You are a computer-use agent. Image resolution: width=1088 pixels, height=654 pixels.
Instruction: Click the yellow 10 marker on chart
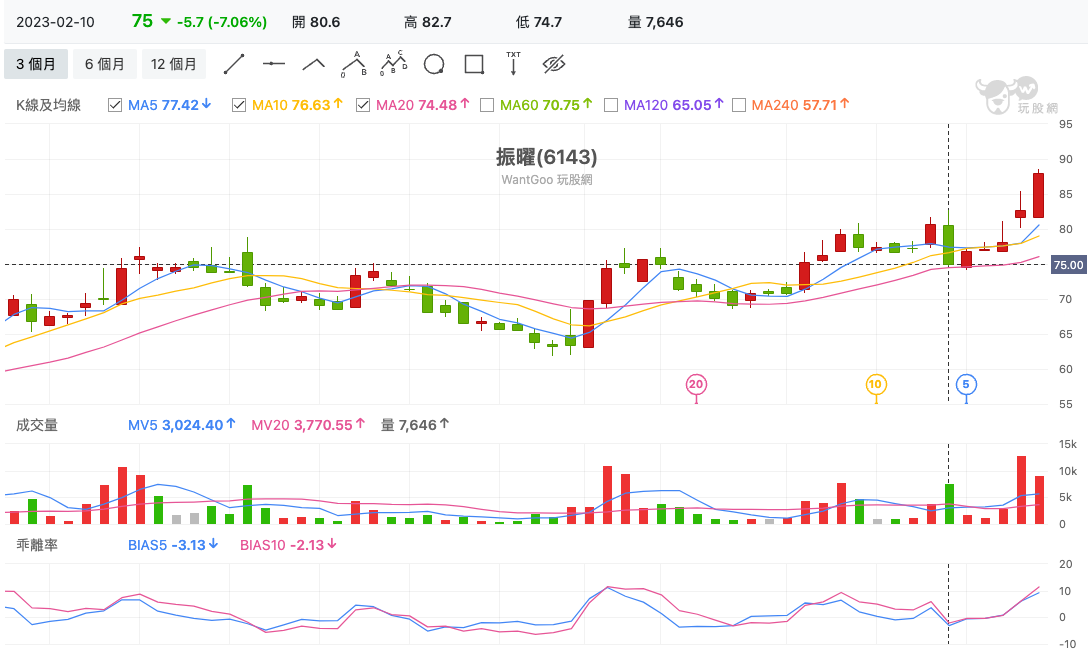876,384
